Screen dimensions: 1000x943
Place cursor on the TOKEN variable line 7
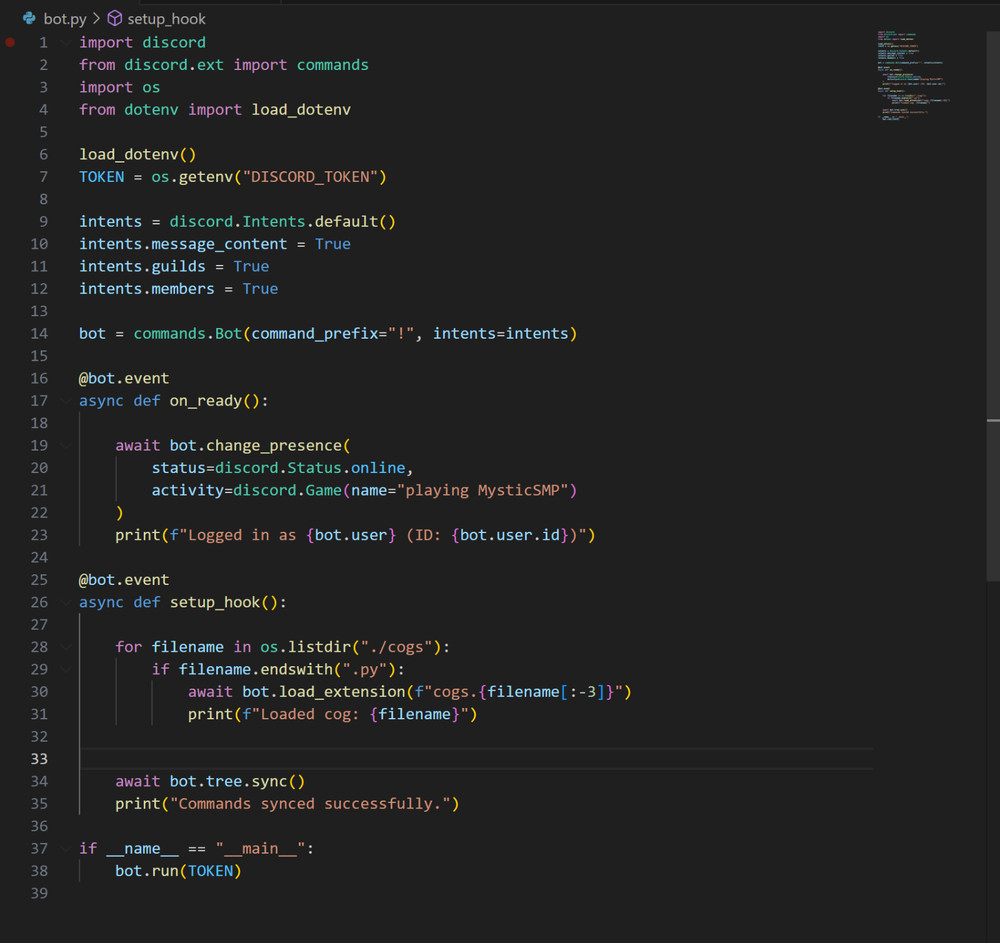[x=101, y=176]
